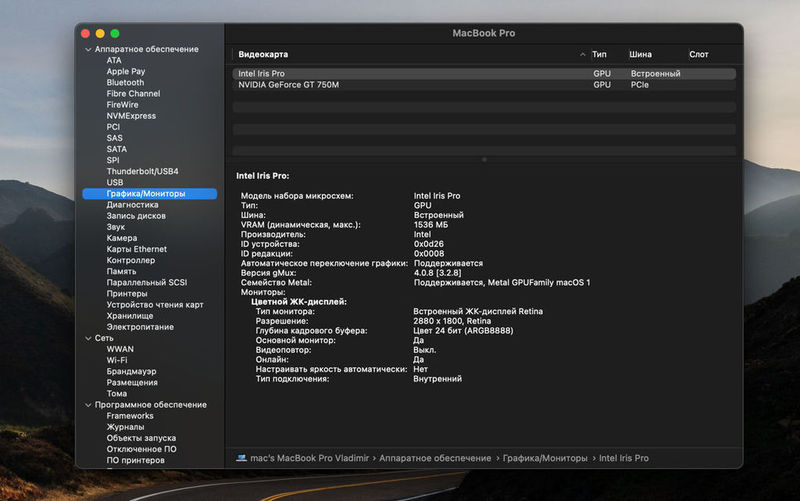Image resolution: width=800 pixels, height=501 pixels.
Task: Select SATA in the sidebar
Action: [x=116, y=149]
